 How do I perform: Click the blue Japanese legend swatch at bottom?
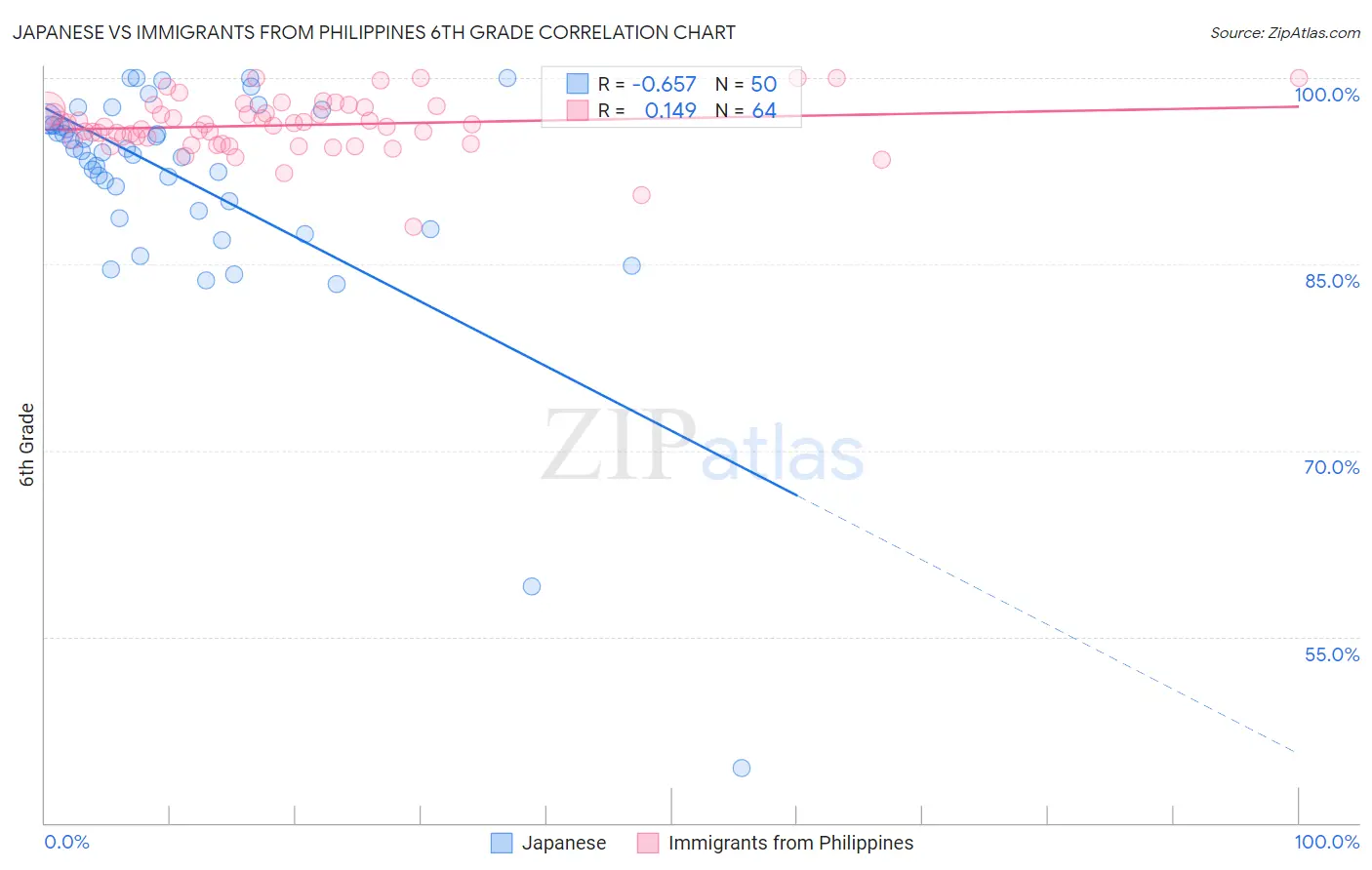click(502, 843)
